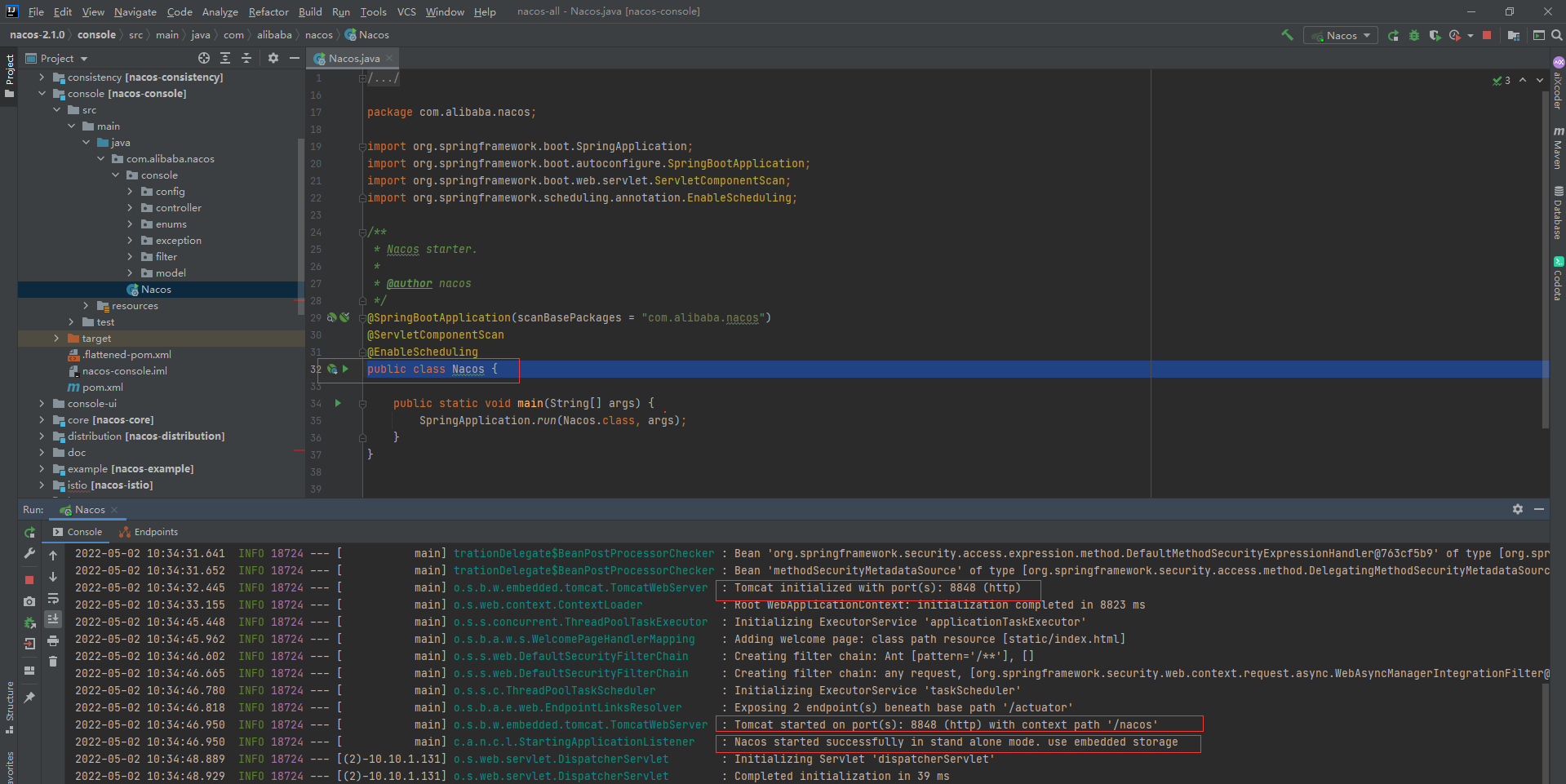
Task: Toggle Codota tool window side tab
Action: click(1558, 279)
